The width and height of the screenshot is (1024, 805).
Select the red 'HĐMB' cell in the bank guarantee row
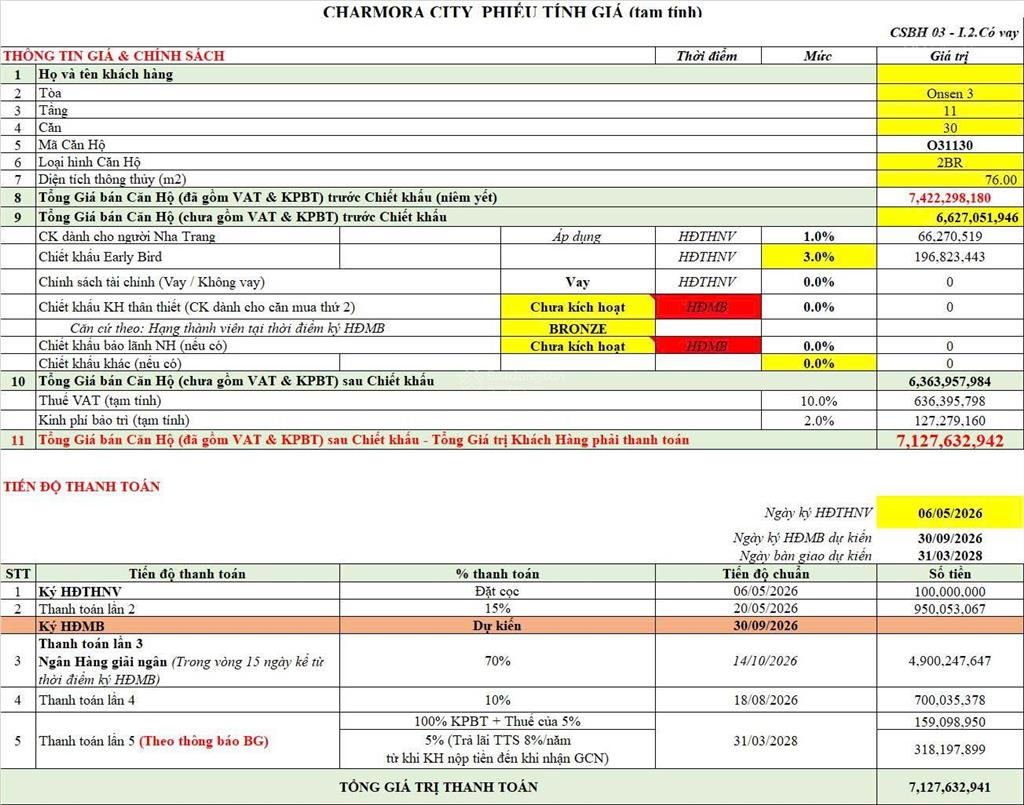coord(708,346)
